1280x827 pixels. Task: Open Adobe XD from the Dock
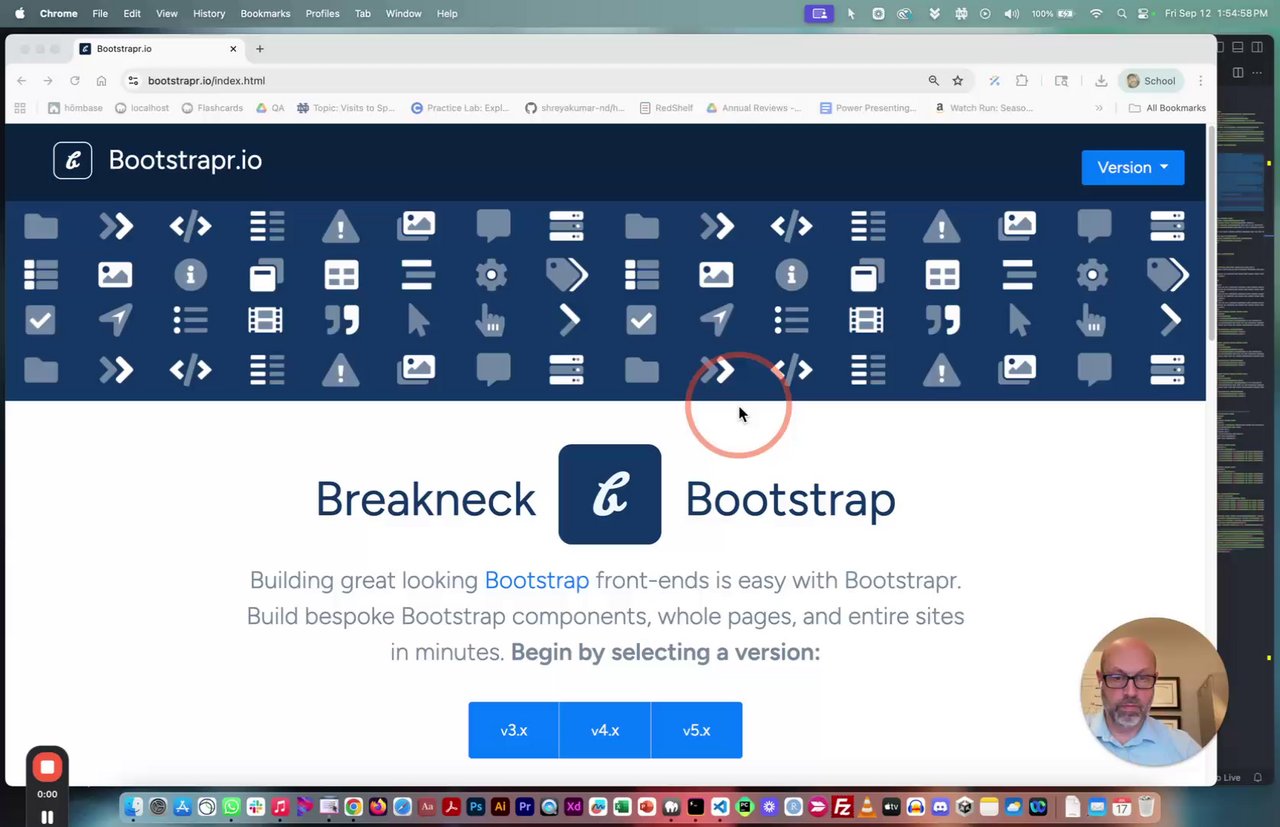click(x=573, y=806)
